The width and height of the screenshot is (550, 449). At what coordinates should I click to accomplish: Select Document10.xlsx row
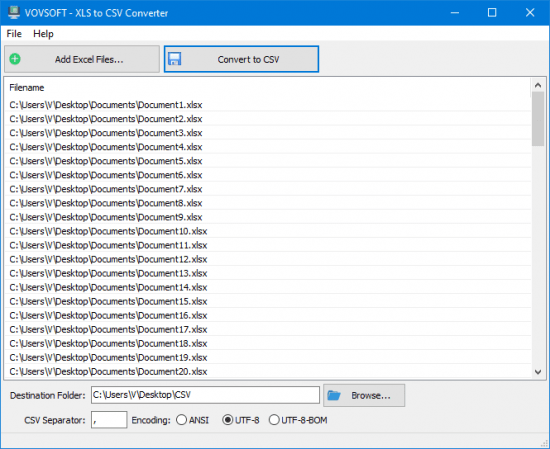[x=108, y=231]
